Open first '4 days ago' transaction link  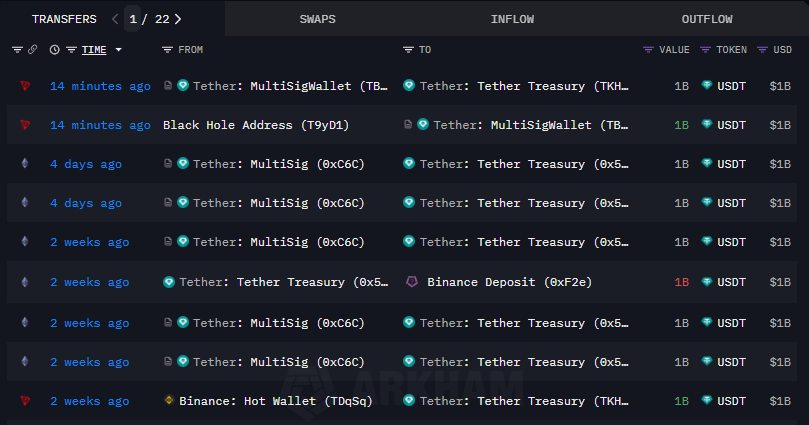coord(86,164)
